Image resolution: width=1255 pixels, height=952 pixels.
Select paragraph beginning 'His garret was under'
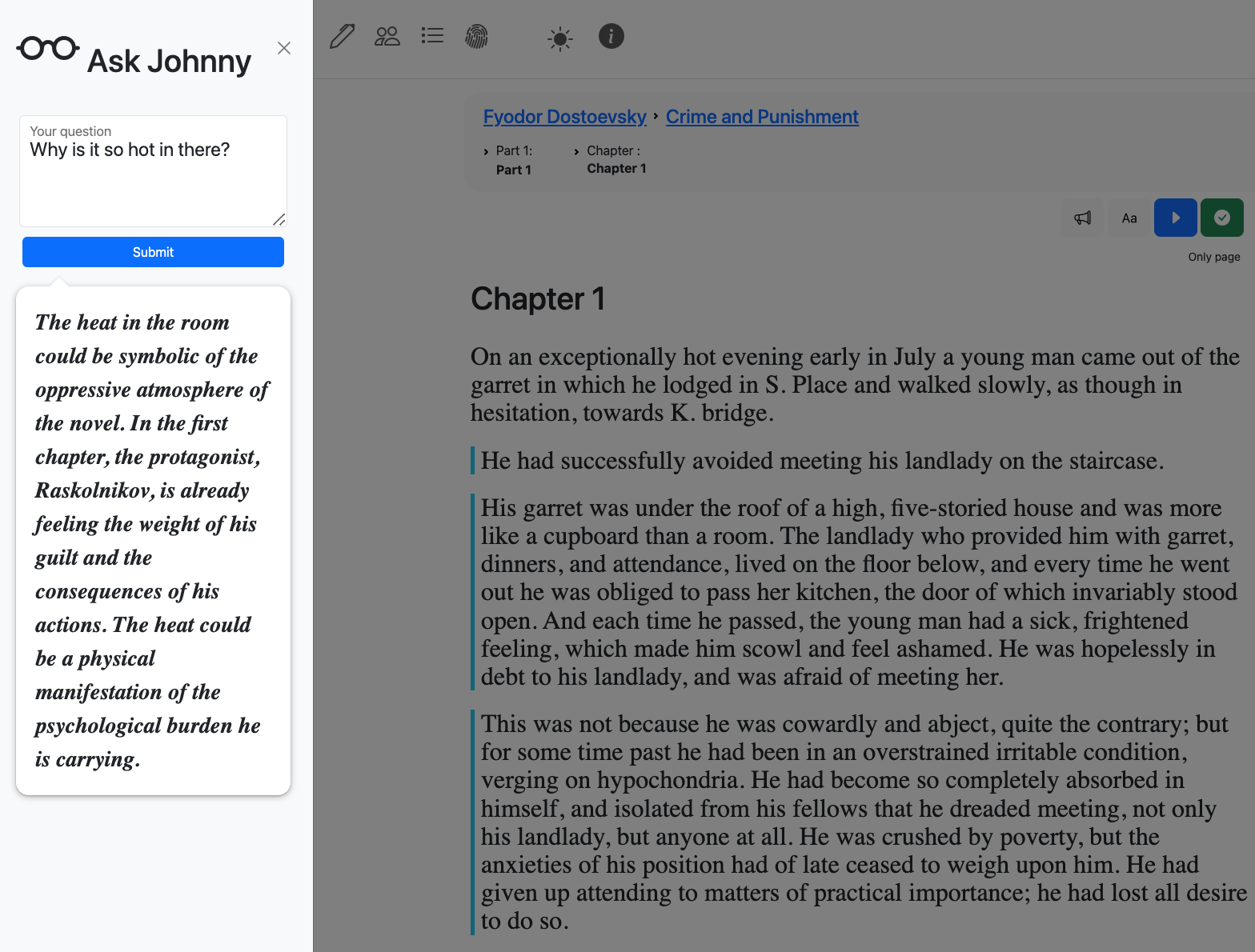[859, 592]
